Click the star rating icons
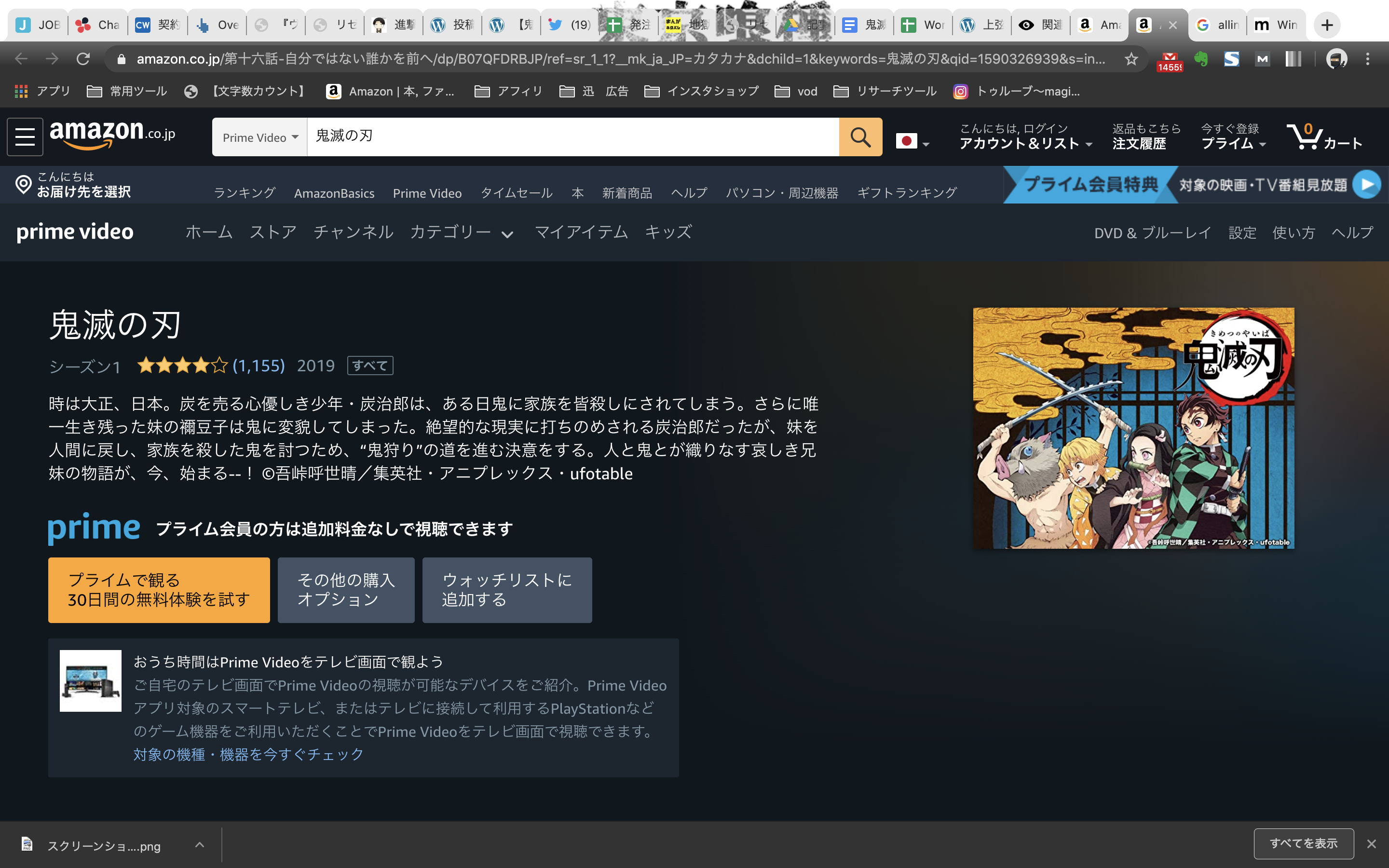Image resolution: width=1389 pixels, height=868 pixels. pyautogui.click(x=182, y=365)
